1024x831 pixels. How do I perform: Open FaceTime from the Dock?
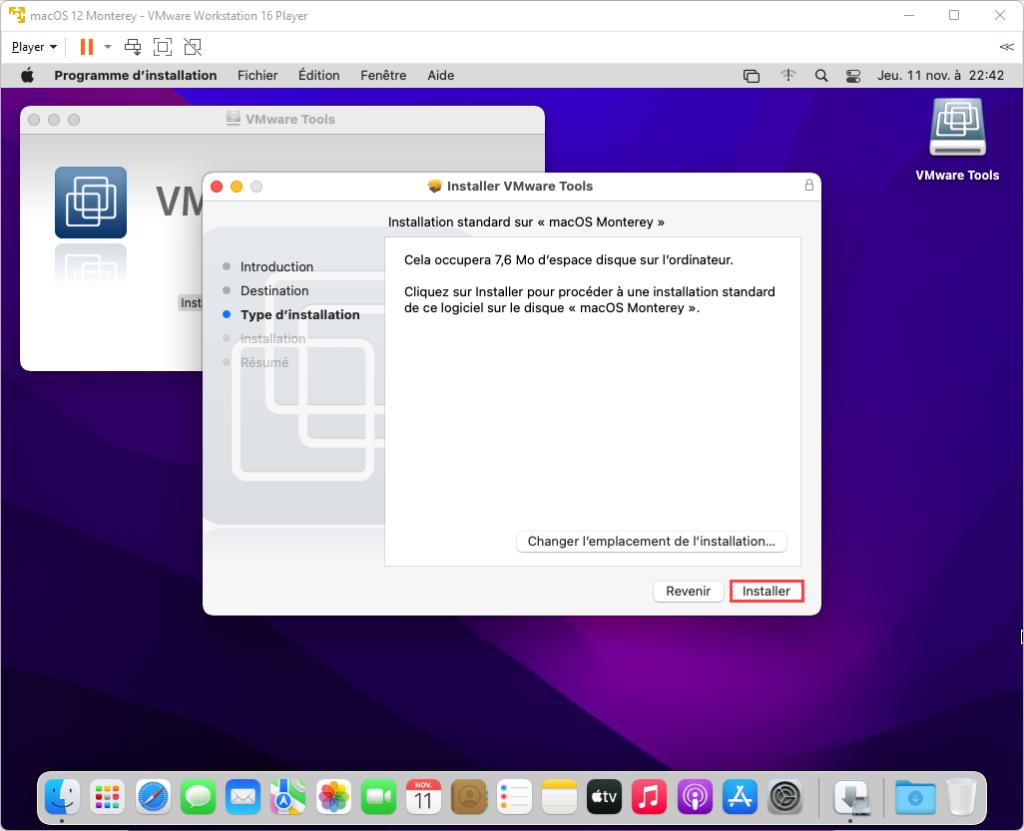(378, 797)
